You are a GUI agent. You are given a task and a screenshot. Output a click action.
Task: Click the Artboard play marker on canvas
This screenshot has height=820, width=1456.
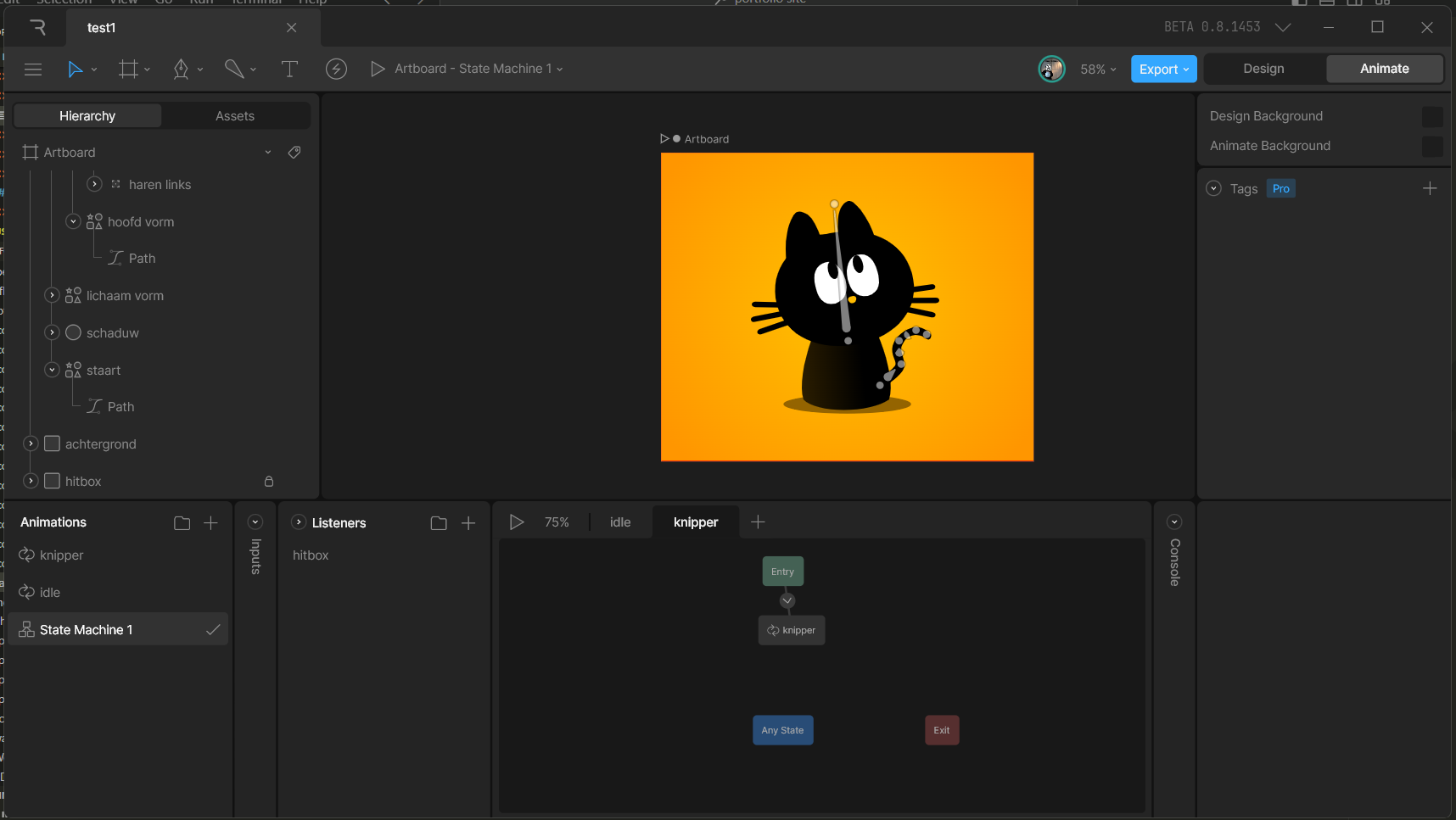(x=665, y=139)
